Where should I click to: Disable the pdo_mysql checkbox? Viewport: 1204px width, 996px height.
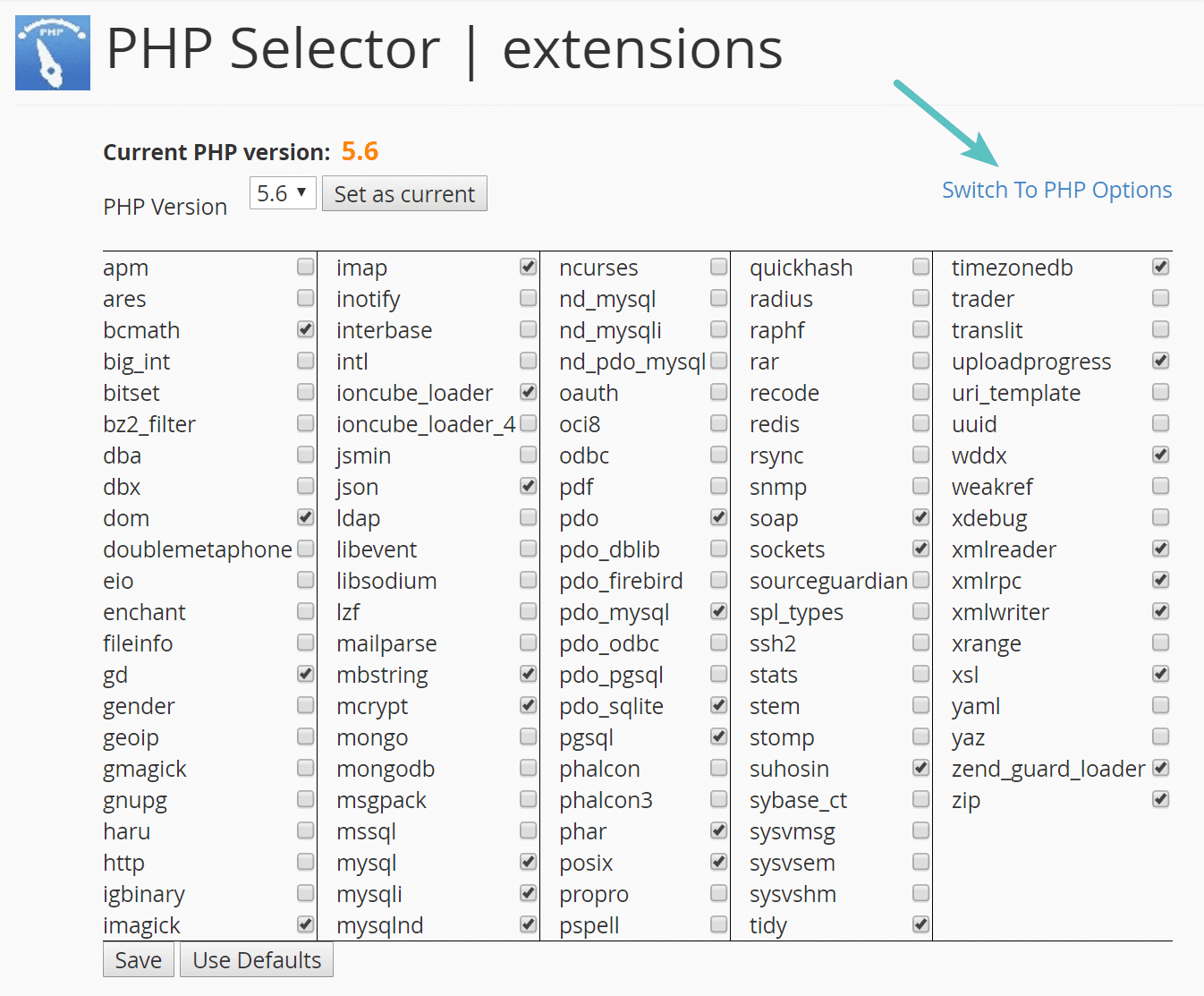(x=719, y=611)
